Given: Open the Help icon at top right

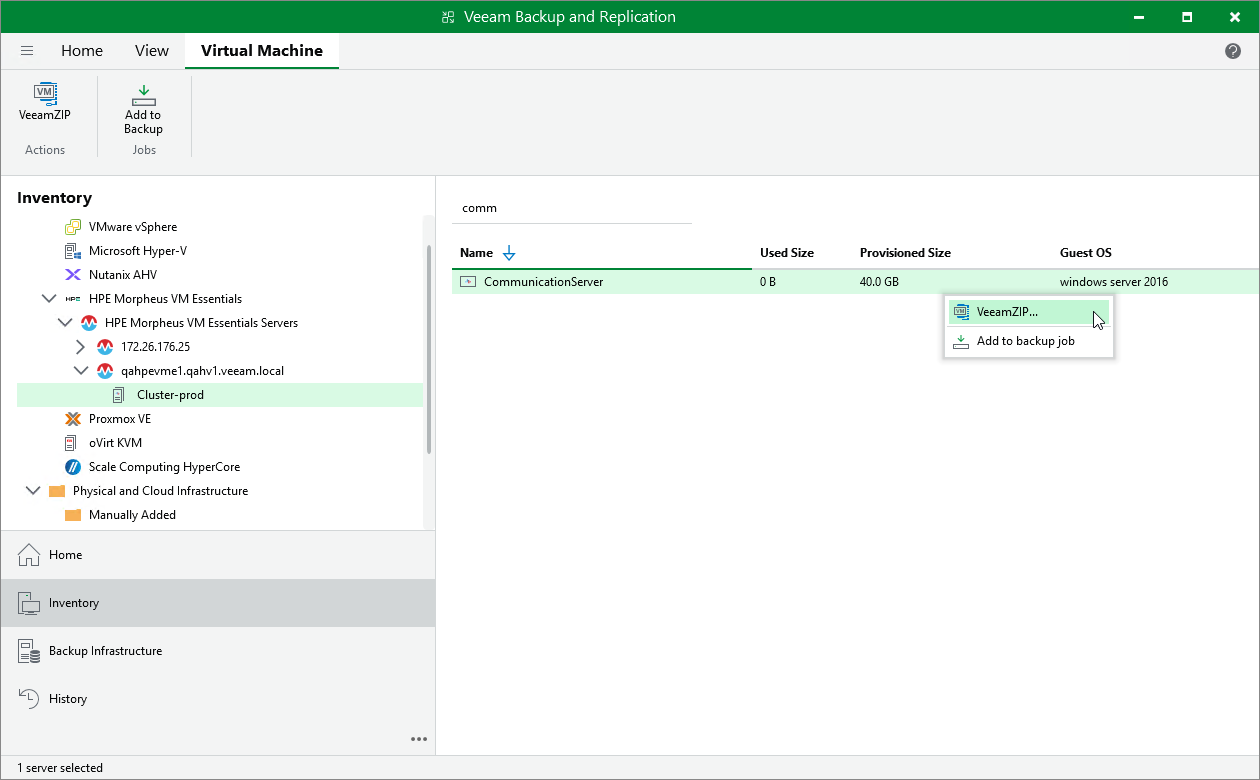Looking at the screenshot, I should point(1232,50).
